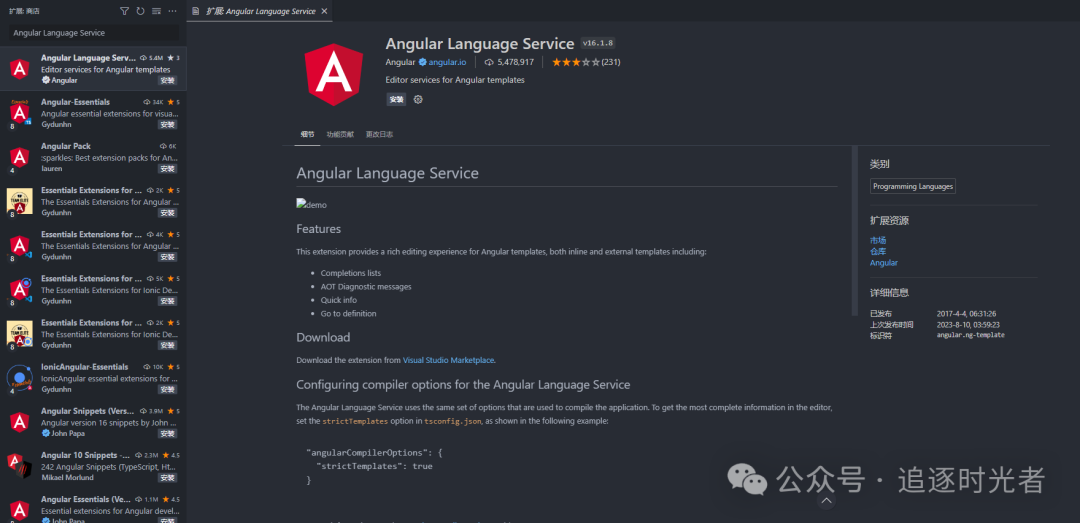
Task: Click the 2017-4-4, 06:31:26 published date
Action: point(966,314)
